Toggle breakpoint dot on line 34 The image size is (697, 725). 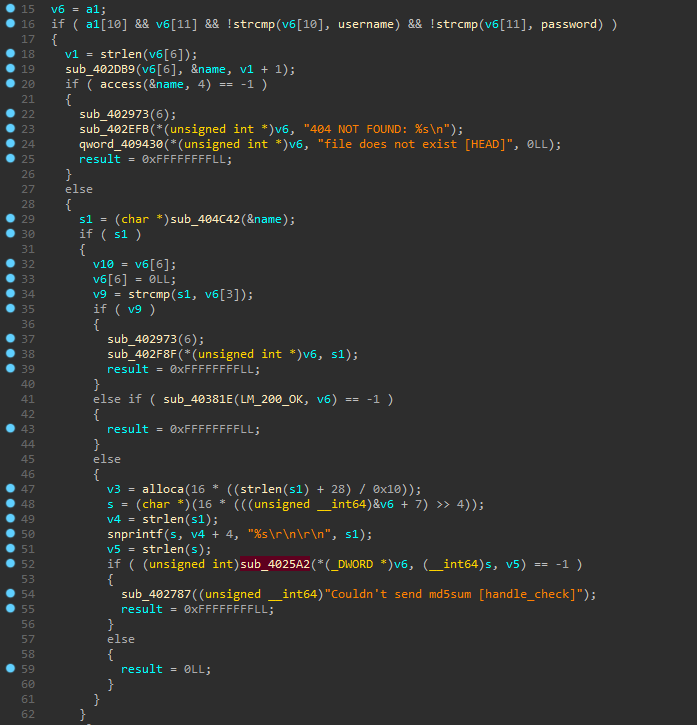pos(10,293)
